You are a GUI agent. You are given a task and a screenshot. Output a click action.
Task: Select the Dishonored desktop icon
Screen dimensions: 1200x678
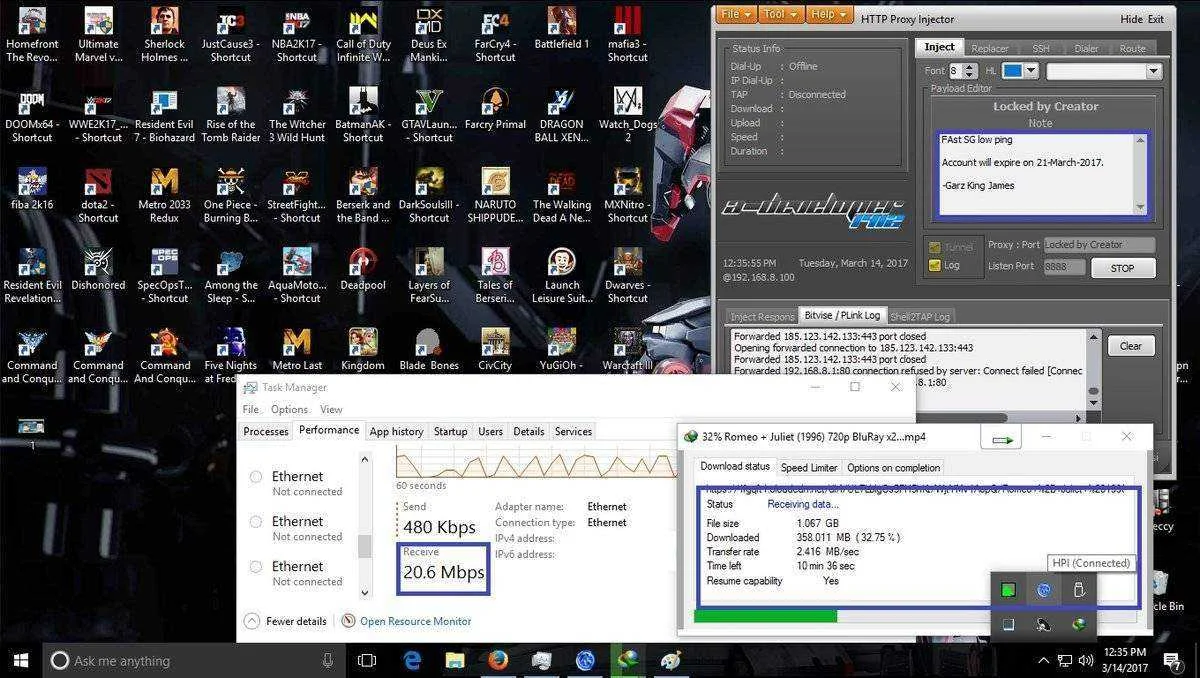point(98,271)
